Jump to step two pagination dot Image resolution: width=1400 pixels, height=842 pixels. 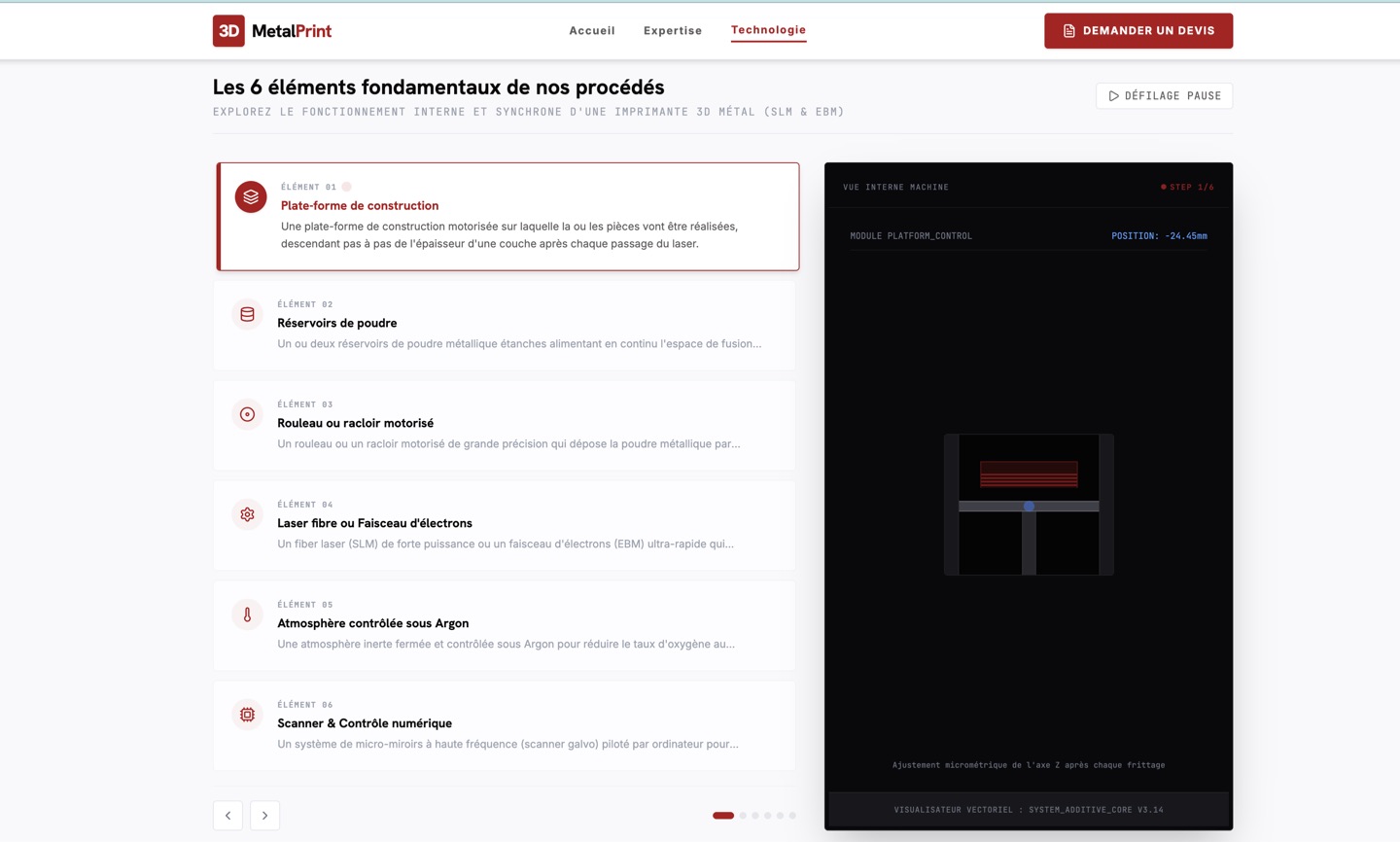tap(743, 816)
